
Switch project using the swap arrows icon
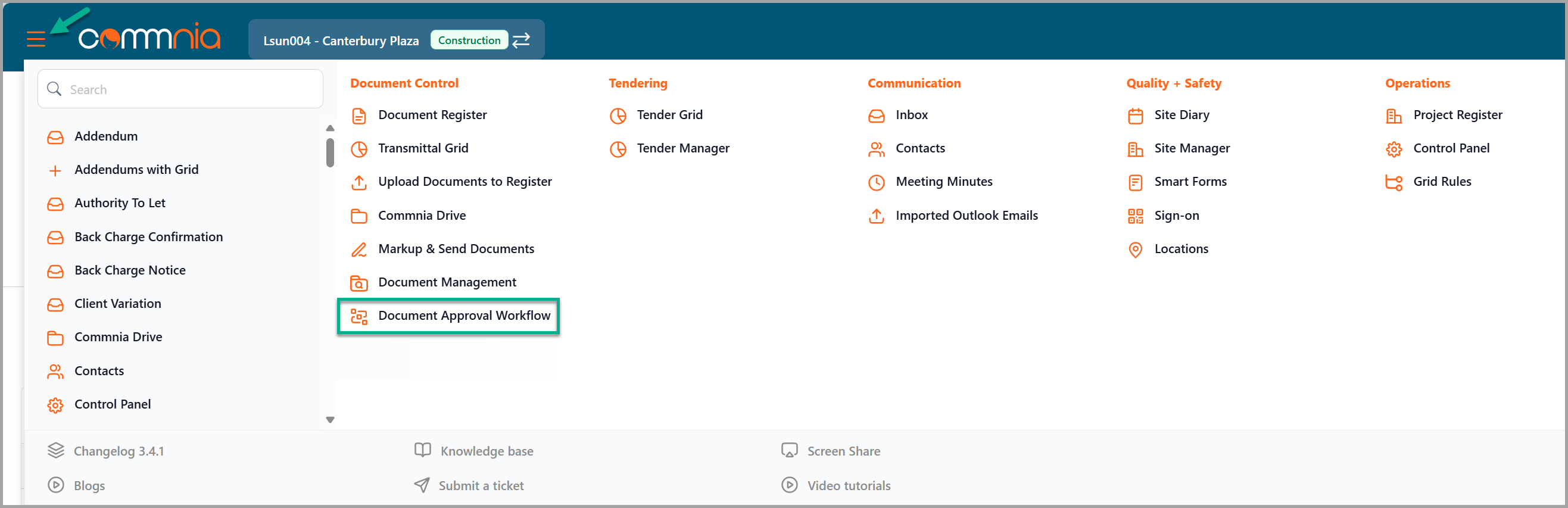point(521,40)
